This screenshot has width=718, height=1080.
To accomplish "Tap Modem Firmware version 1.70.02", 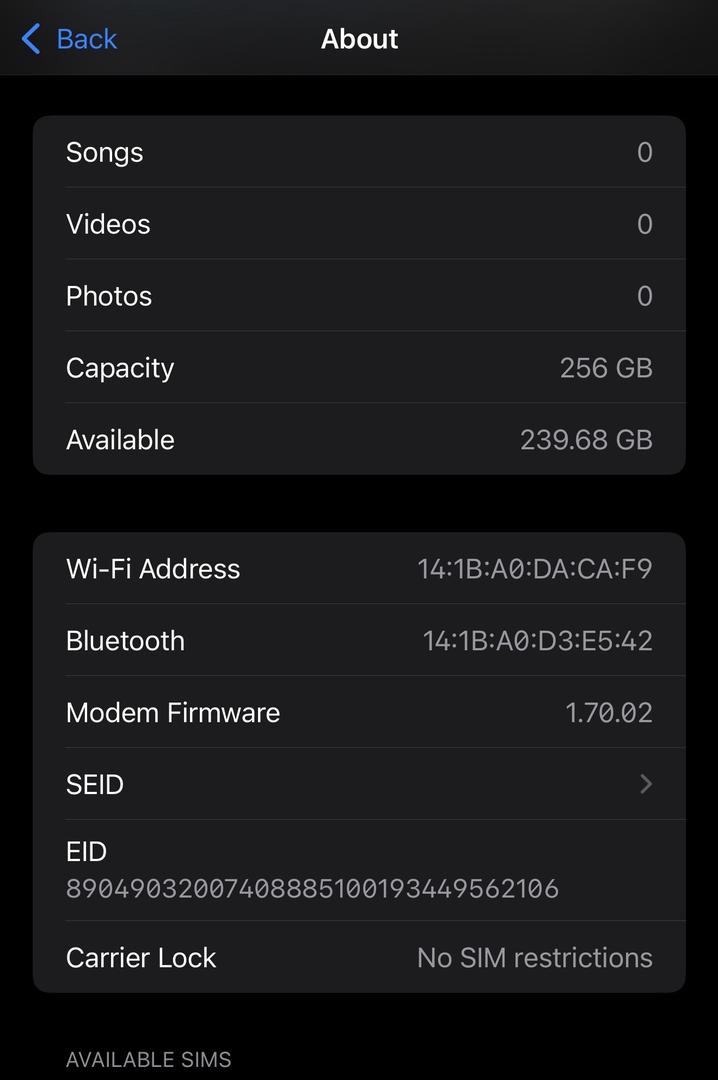I will coord(608,713).
